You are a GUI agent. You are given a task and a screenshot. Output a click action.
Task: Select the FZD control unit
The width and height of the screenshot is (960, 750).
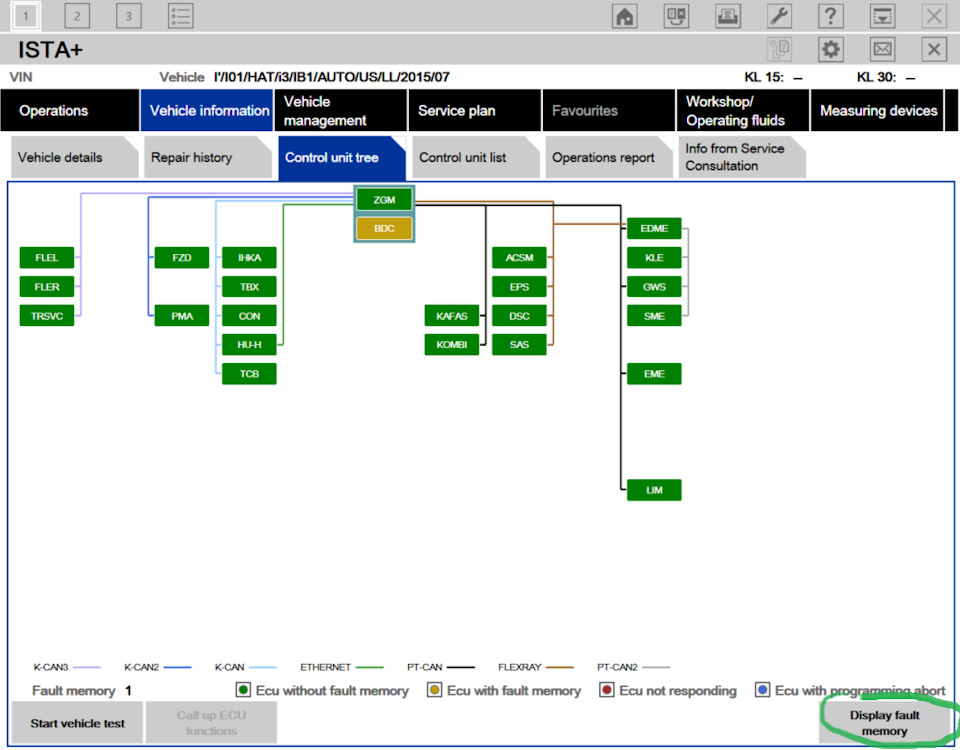pos(182,258)
